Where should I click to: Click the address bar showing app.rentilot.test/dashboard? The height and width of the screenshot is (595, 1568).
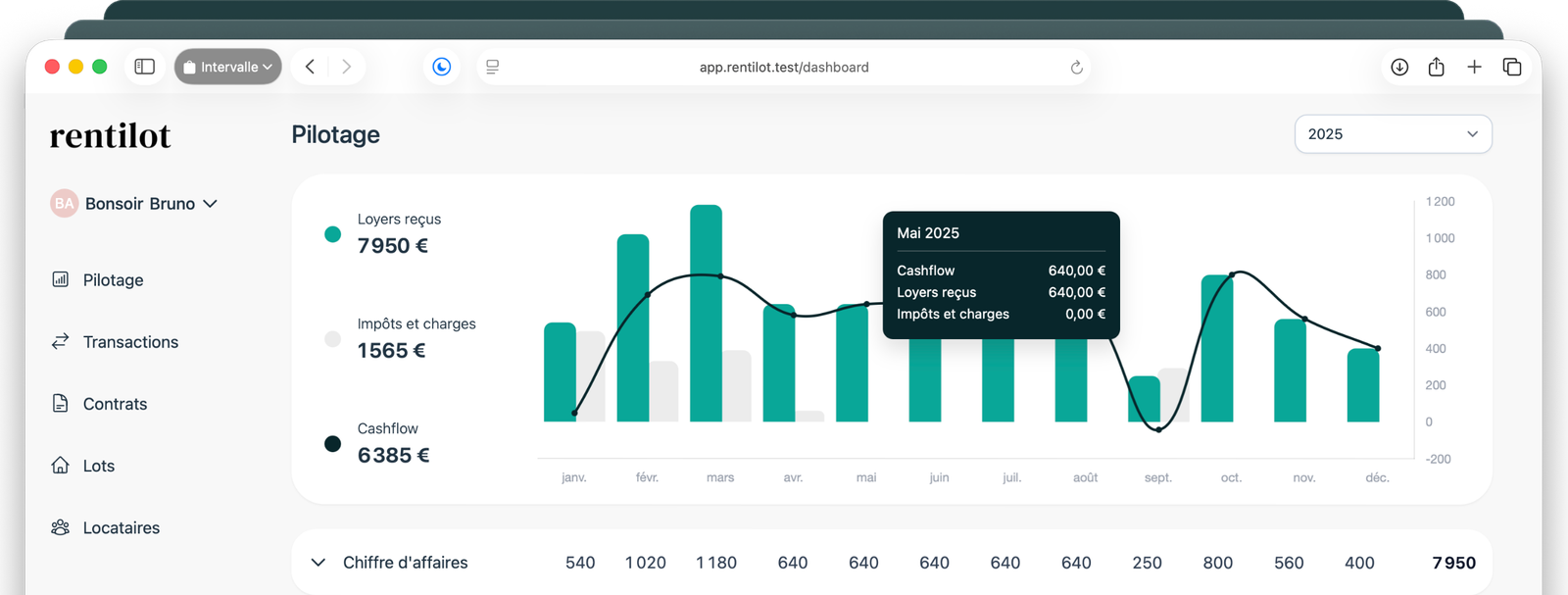783,67
